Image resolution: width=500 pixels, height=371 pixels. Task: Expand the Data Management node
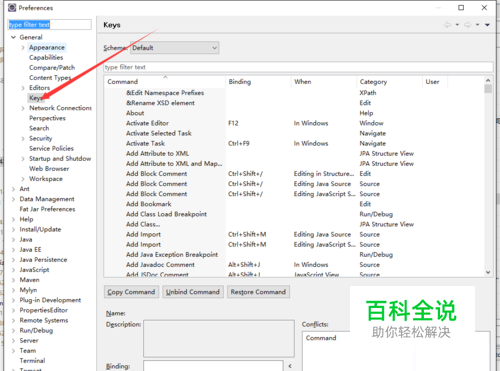click(x=13, y=199)
